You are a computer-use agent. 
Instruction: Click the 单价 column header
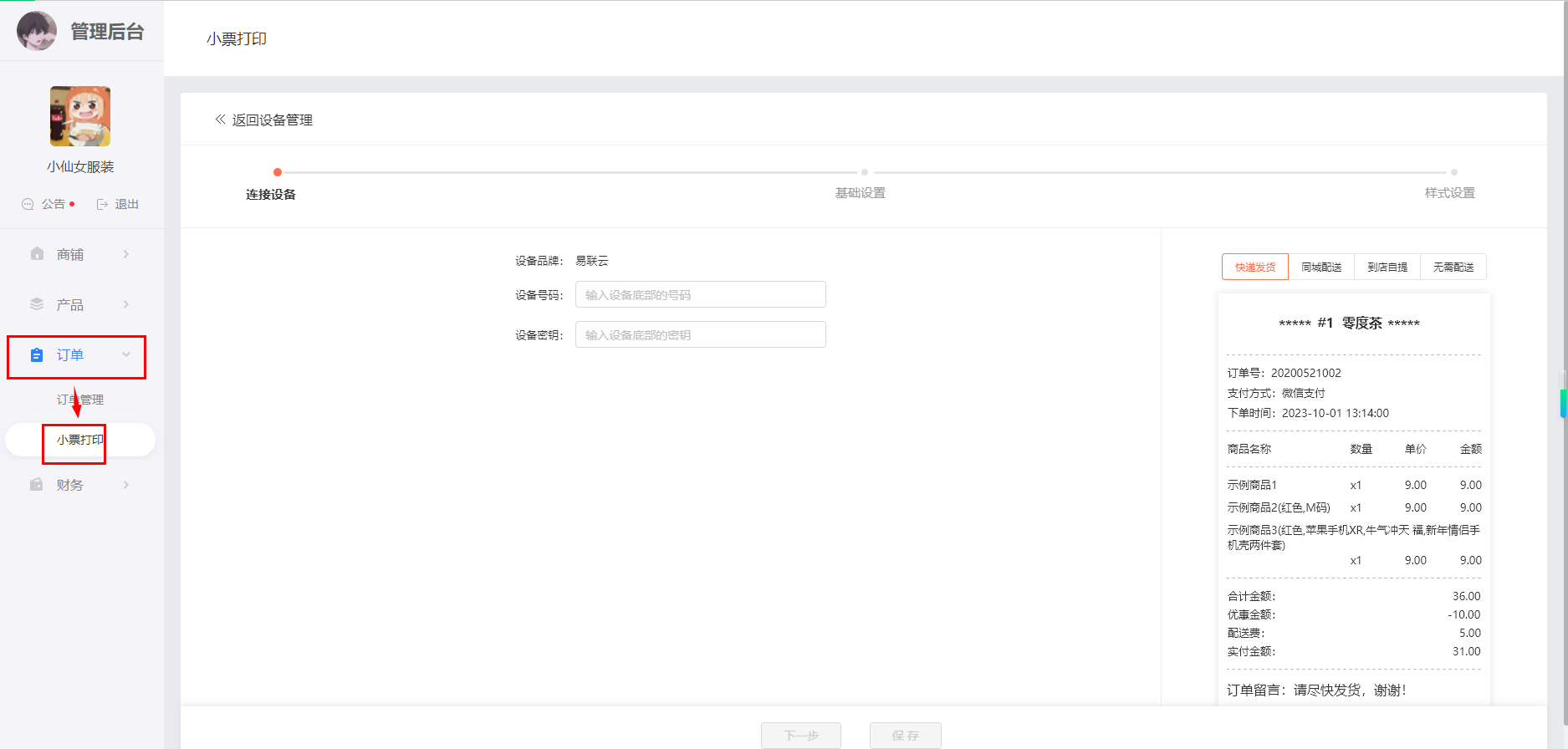pyautogui.click(x=1416, y=449)
